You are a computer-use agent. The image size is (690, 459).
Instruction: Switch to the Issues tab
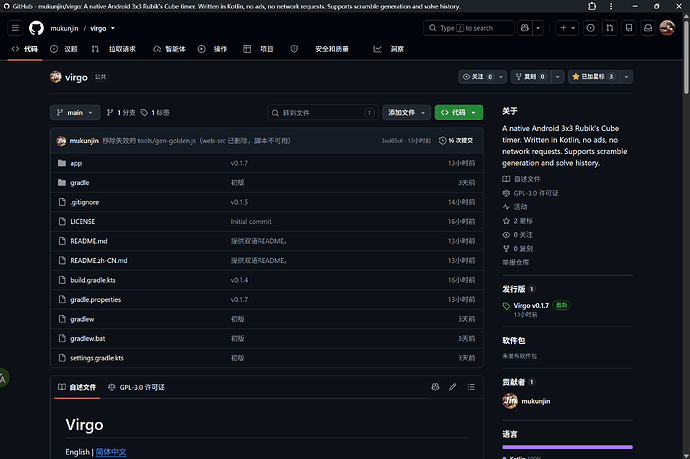point(64,49)
